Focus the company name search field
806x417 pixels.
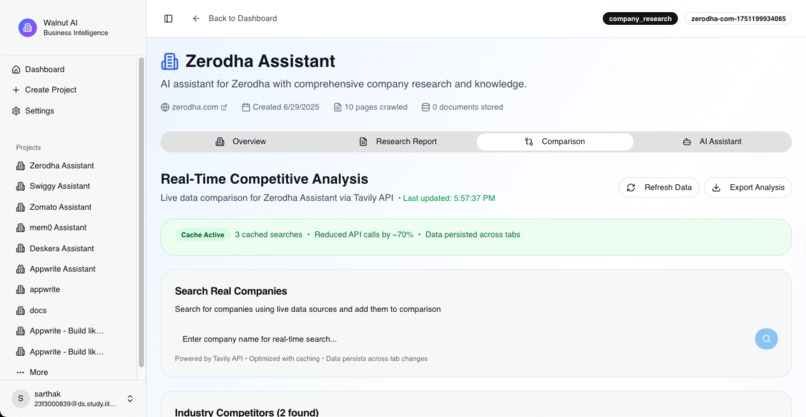tap(463, 339)
